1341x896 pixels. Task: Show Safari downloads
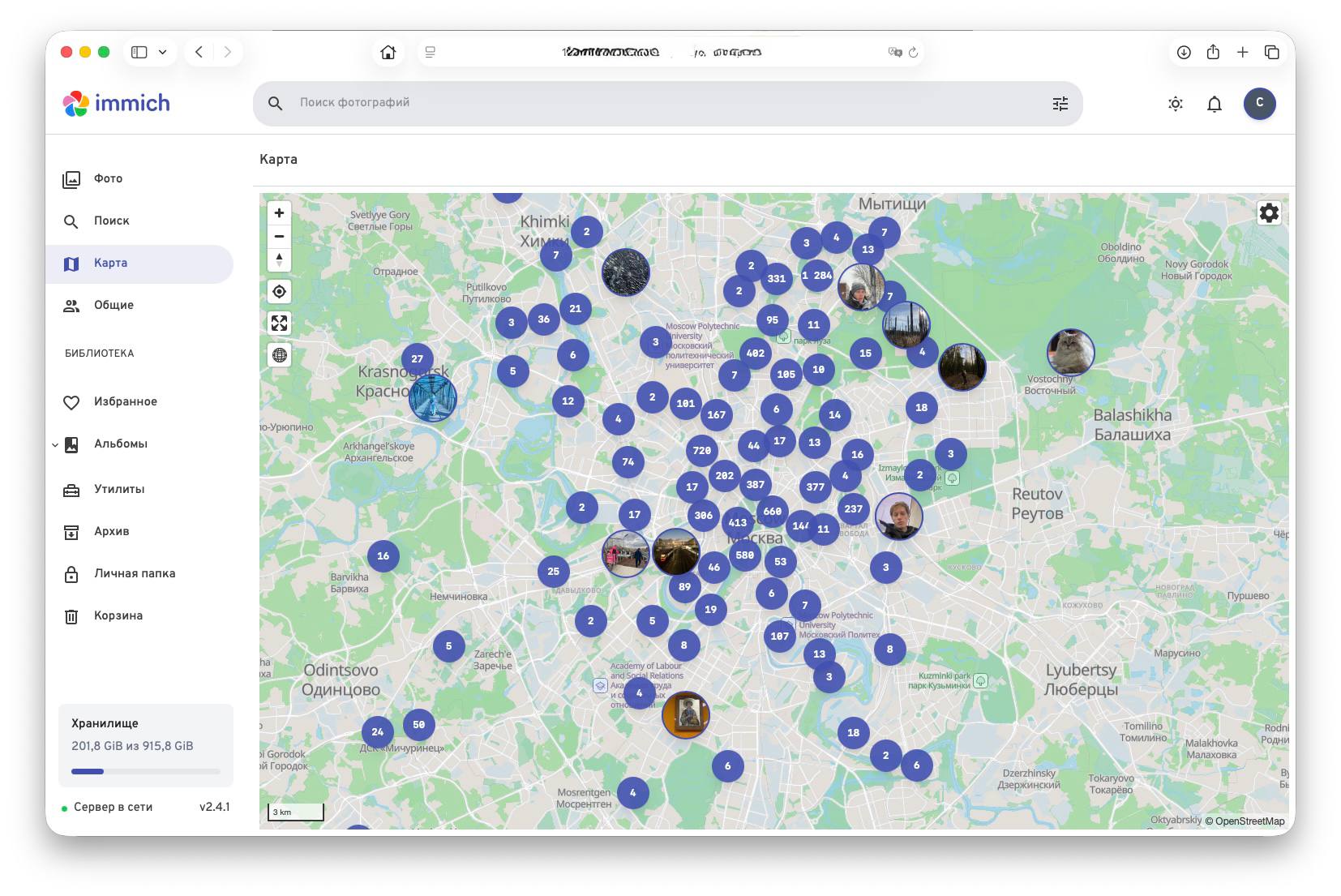pyautogui.click(x=1184, y=53)
